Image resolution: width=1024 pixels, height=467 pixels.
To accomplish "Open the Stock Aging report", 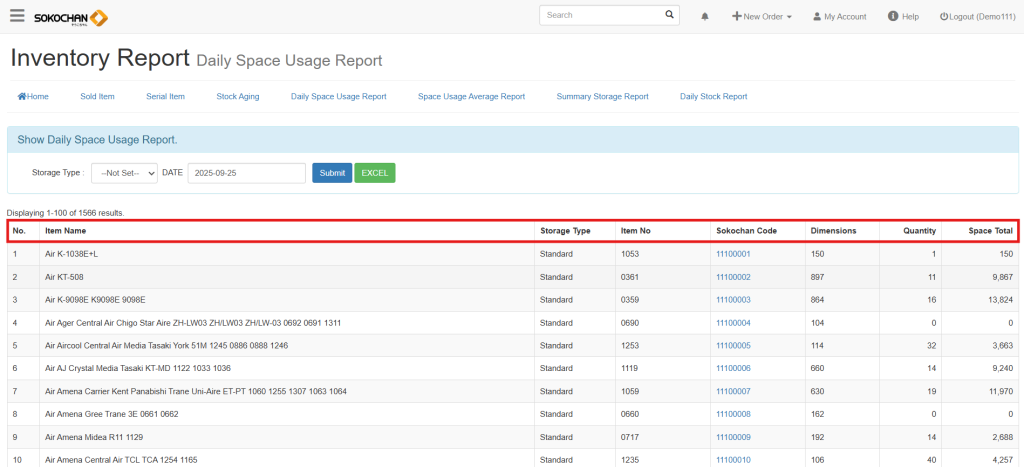I will 237,97.
